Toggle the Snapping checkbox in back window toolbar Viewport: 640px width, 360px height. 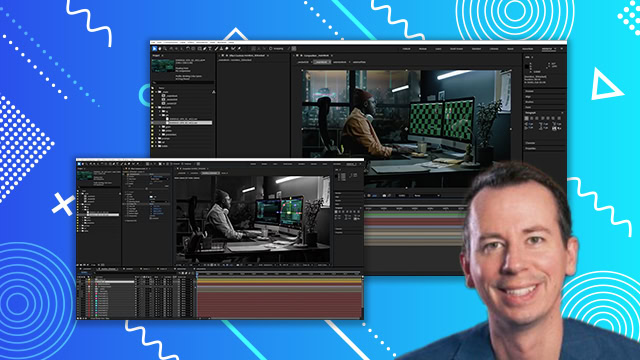pos(271,49)
